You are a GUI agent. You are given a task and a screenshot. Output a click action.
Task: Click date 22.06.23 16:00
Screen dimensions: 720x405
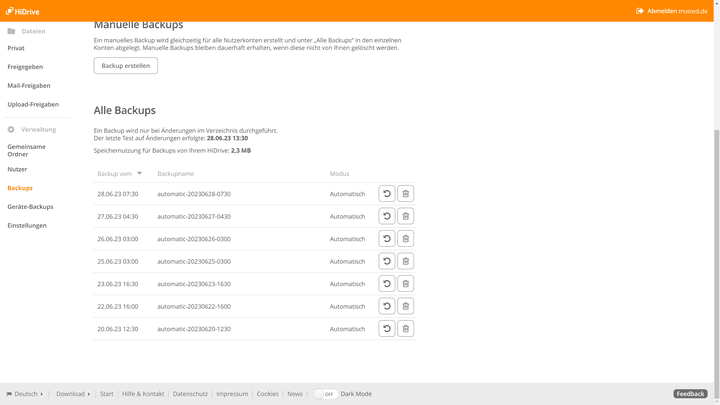point(118,307)
